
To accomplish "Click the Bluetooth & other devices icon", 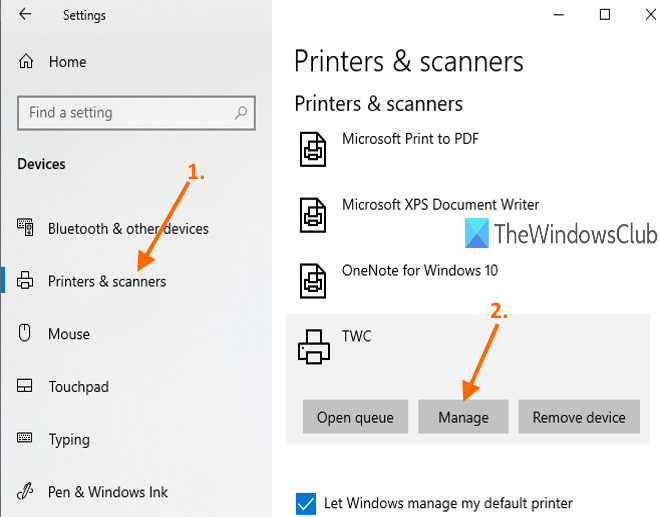I will (25, 227).
